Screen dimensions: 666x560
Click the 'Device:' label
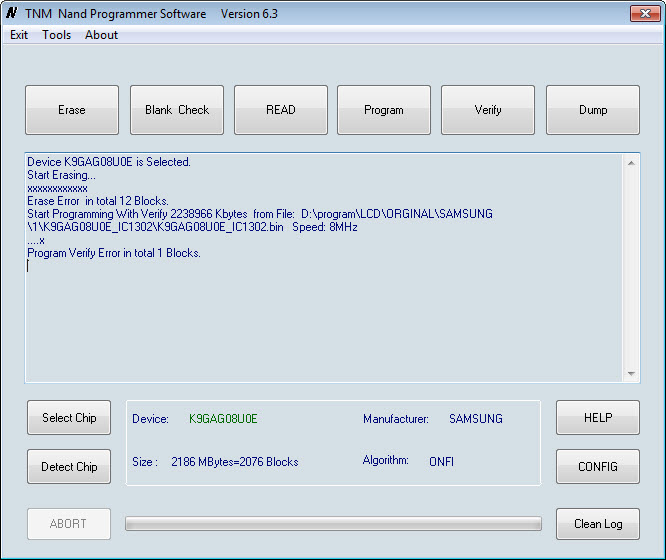pos(150,419)
